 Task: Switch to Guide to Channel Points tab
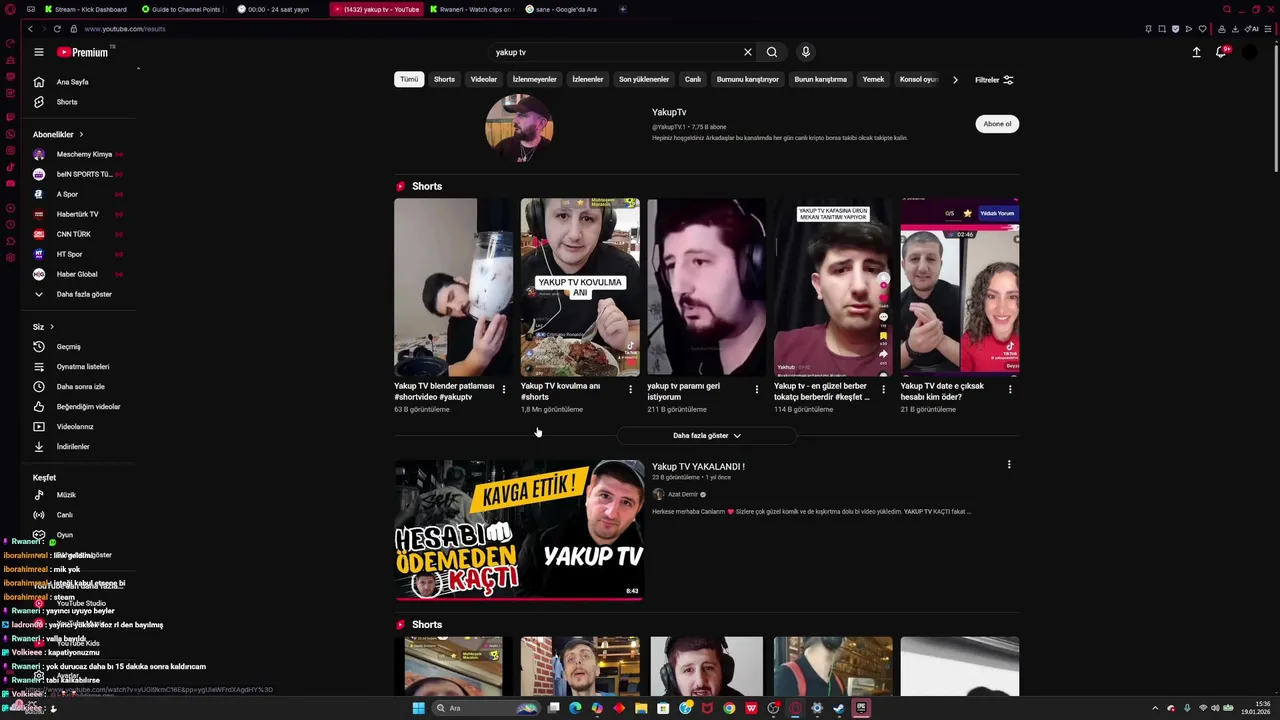tap(183, 9)
